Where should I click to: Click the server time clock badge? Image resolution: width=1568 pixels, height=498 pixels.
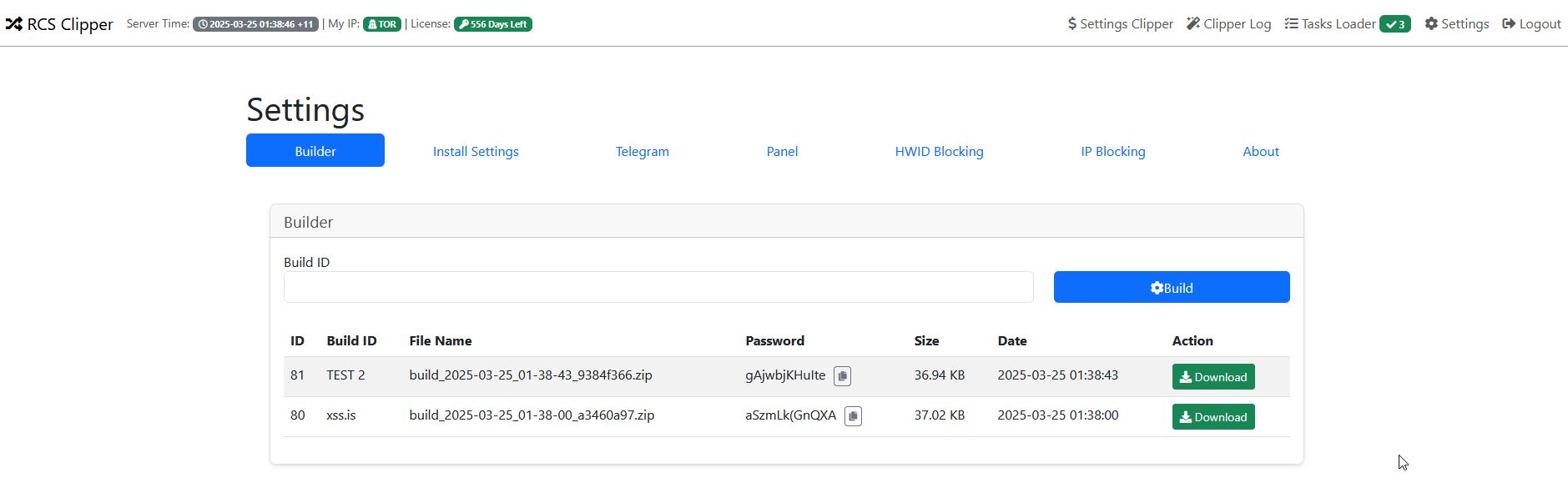coord(255,24)
